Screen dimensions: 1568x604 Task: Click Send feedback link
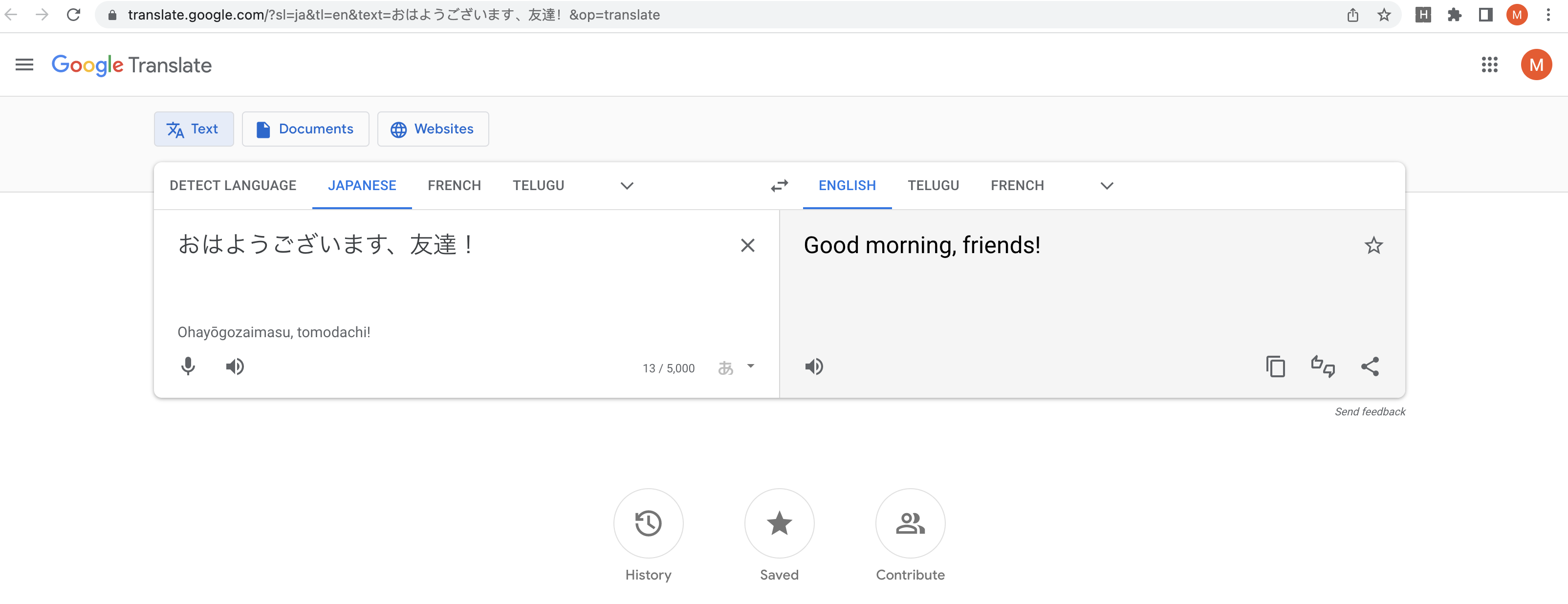1370,411
